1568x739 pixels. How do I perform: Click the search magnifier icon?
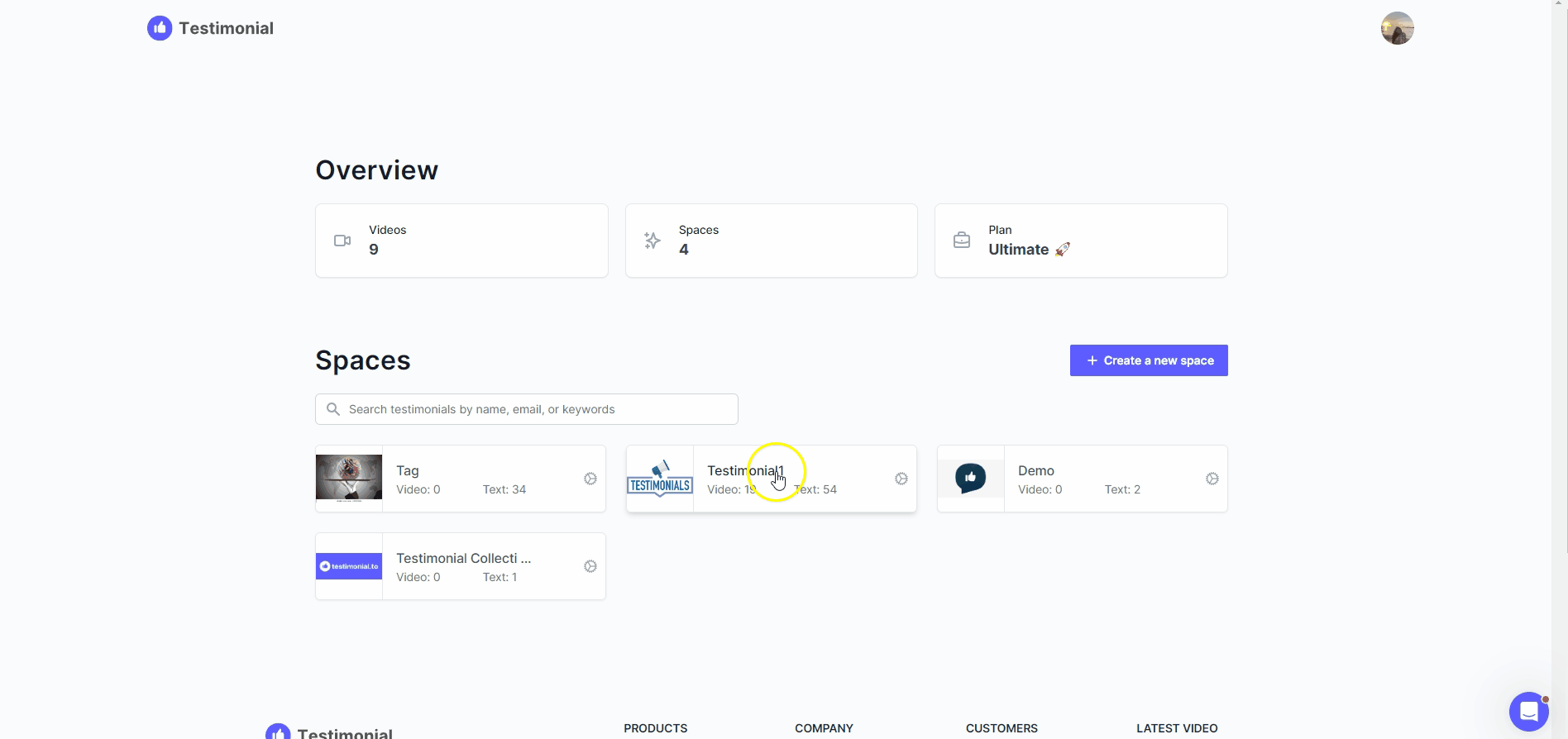point(333,409)
